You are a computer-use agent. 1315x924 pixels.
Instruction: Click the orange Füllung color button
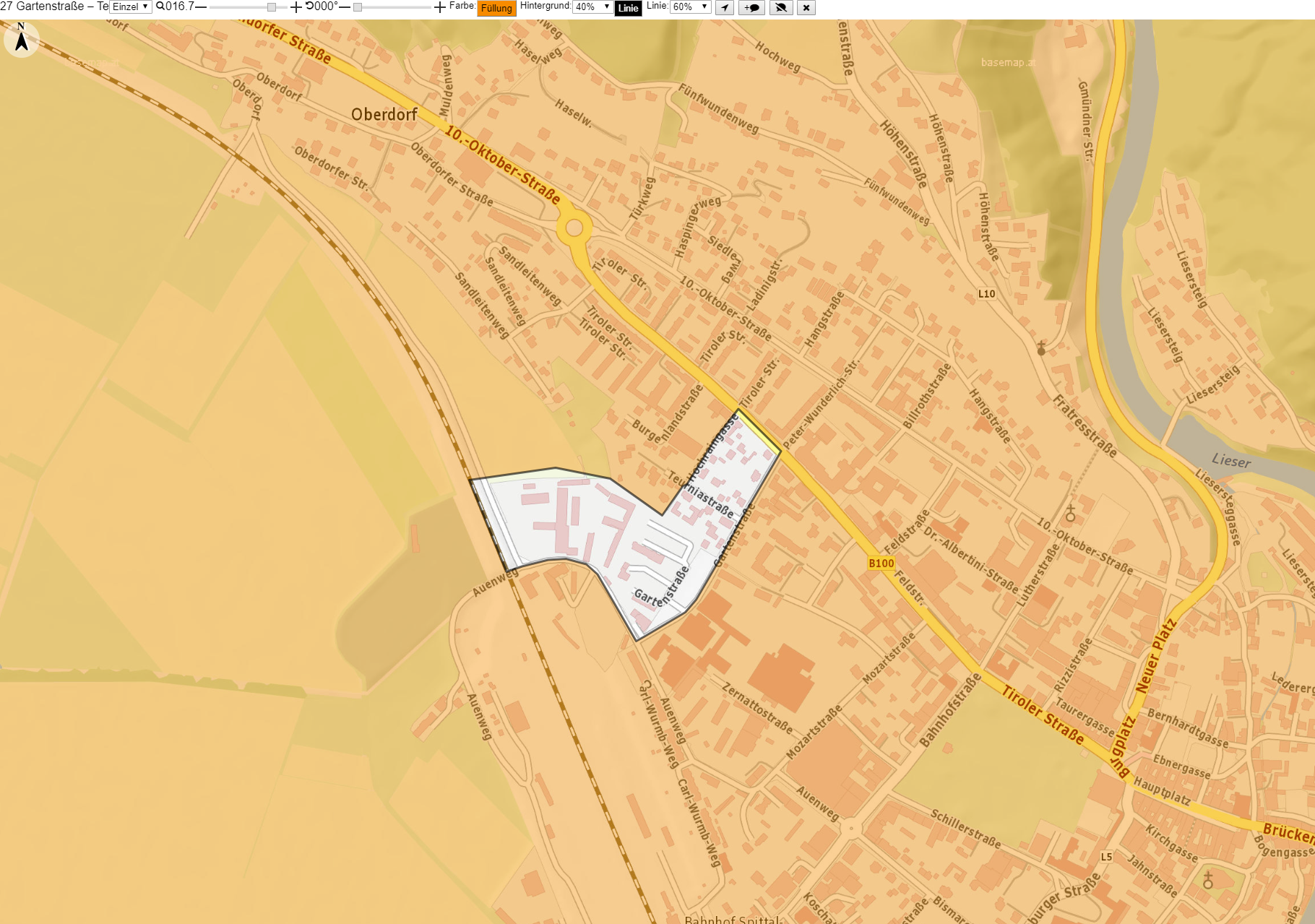(x=496, y=9)
